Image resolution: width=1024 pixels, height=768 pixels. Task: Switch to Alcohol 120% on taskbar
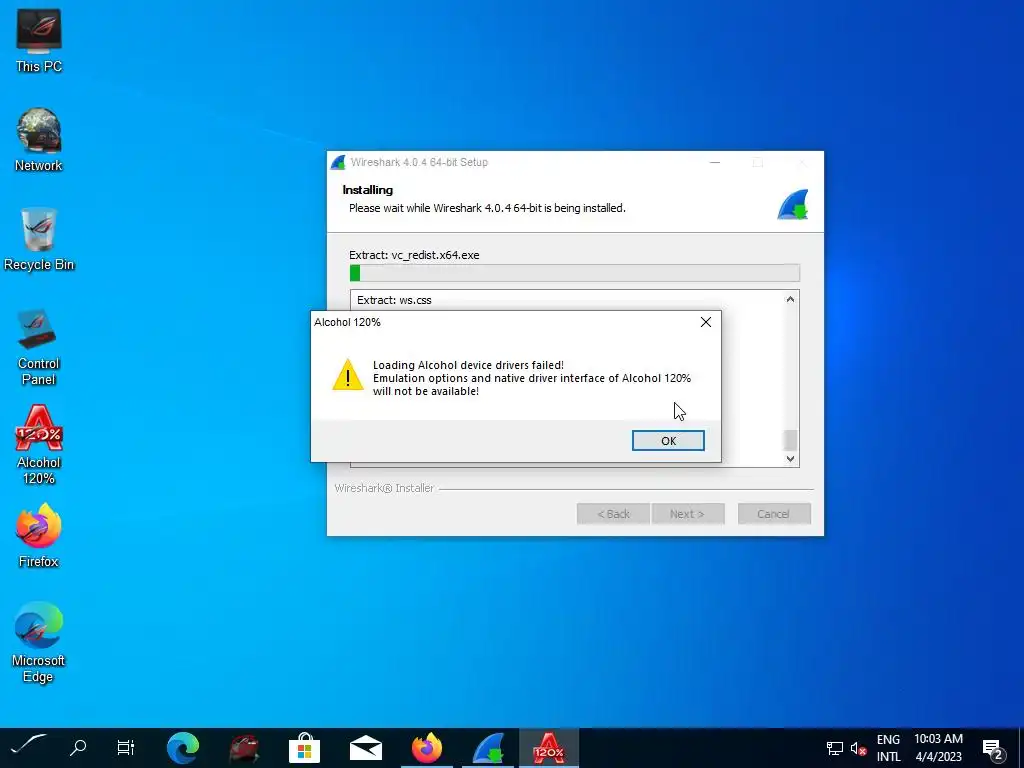[549, 748]
